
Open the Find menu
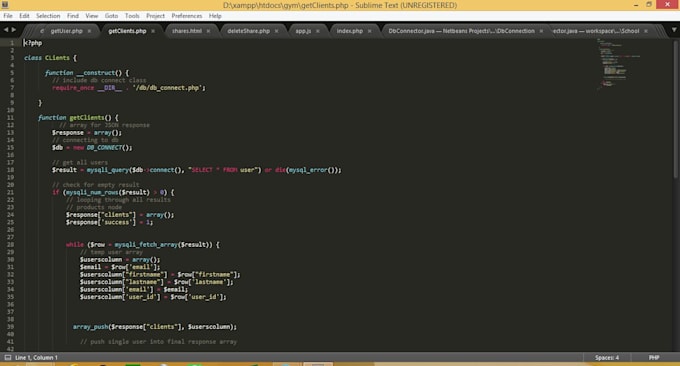coord(73,16)
